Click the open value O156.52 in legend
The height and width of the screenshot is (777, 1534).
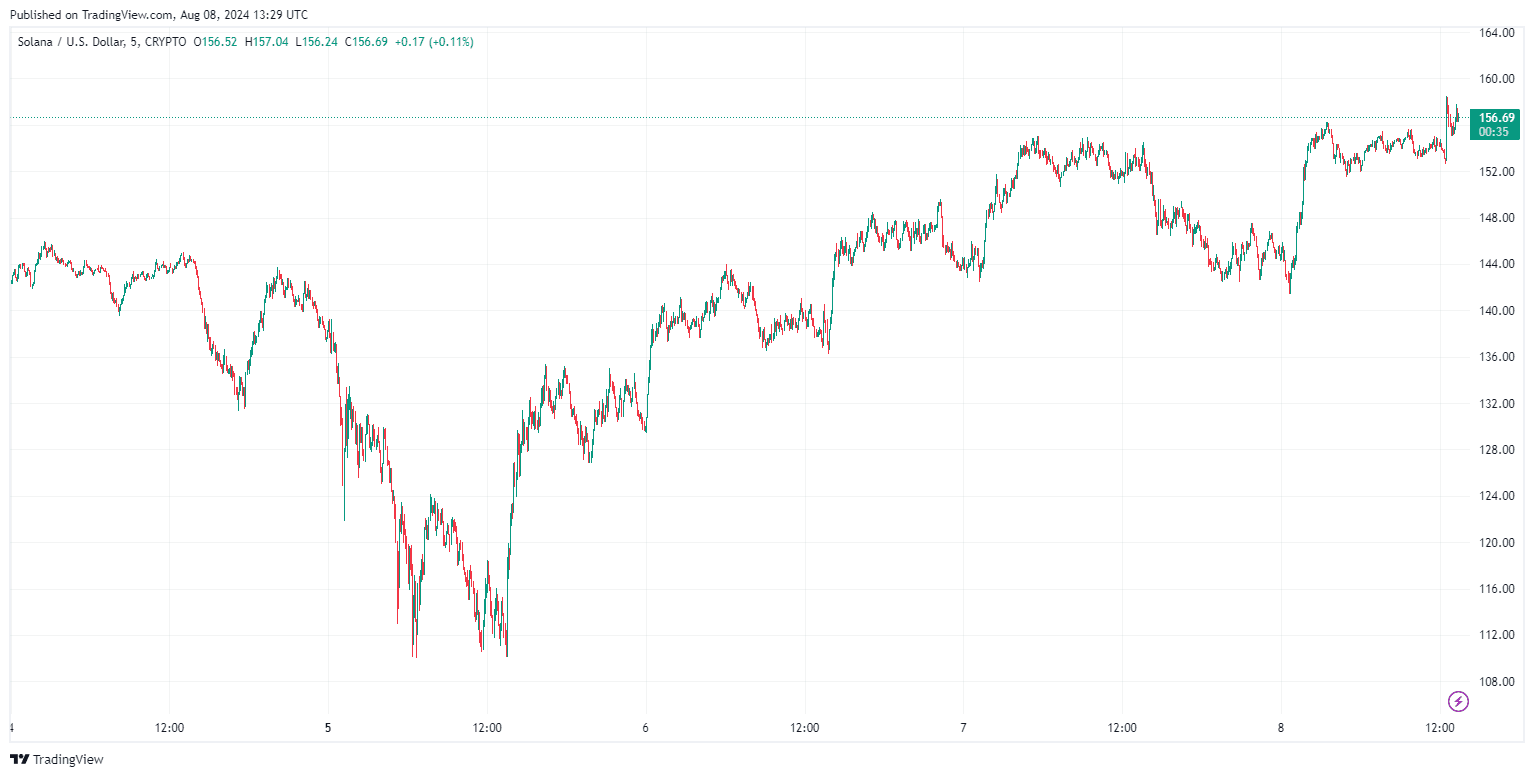215,42
